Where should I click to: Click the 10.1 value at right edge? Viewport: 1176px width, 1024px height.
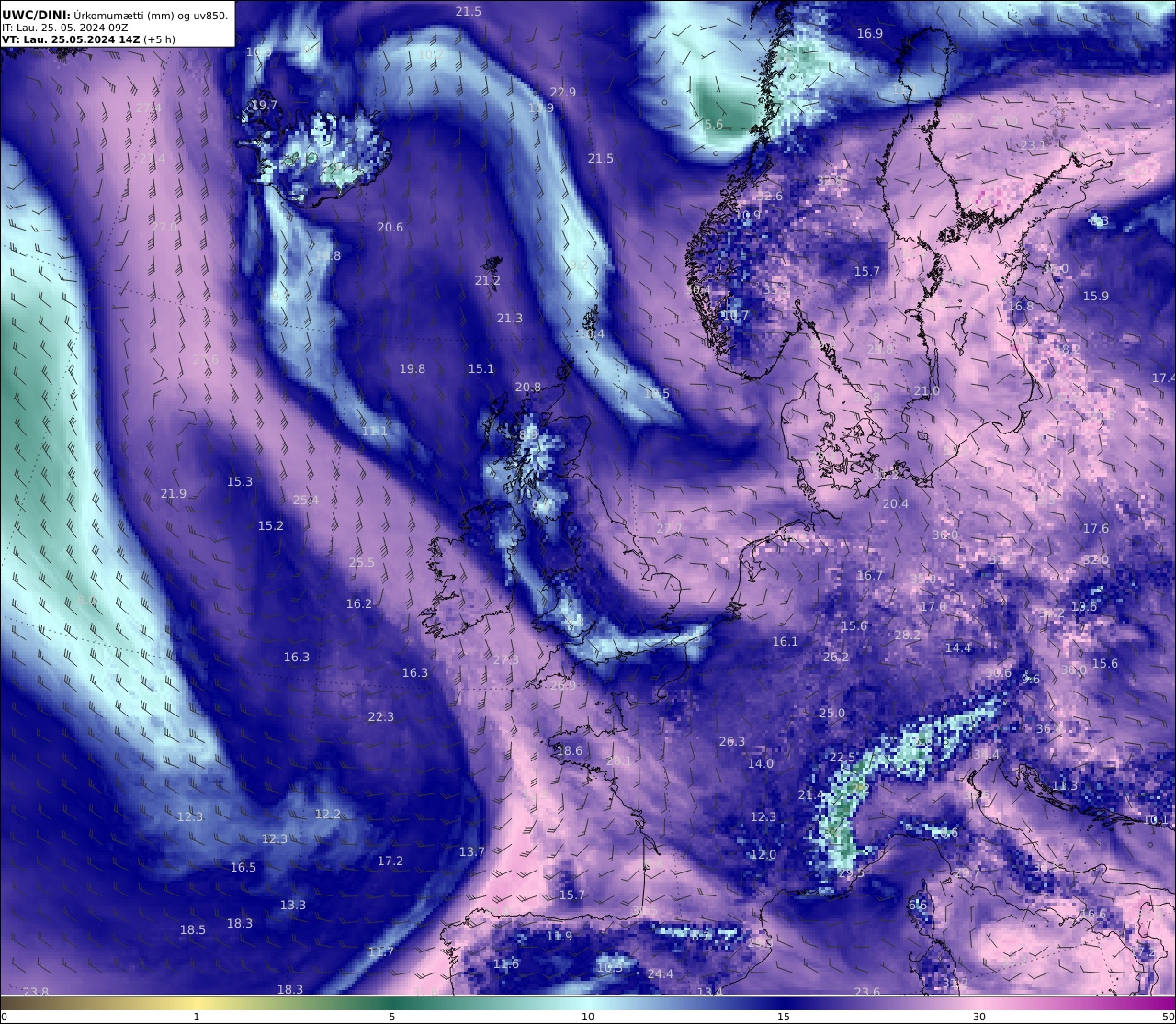(1156, 819)
